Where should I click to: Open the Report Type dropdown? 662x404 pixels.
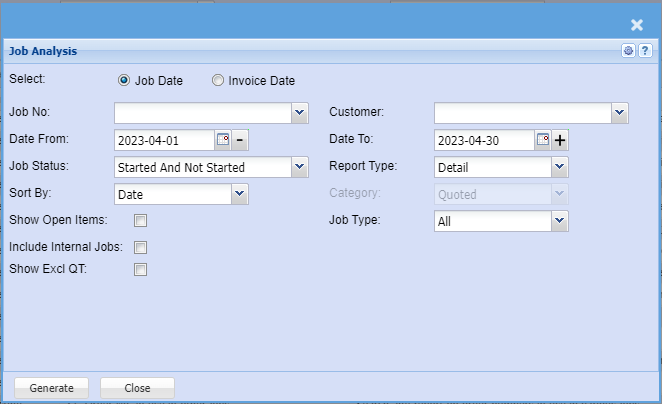coord(560,167)
